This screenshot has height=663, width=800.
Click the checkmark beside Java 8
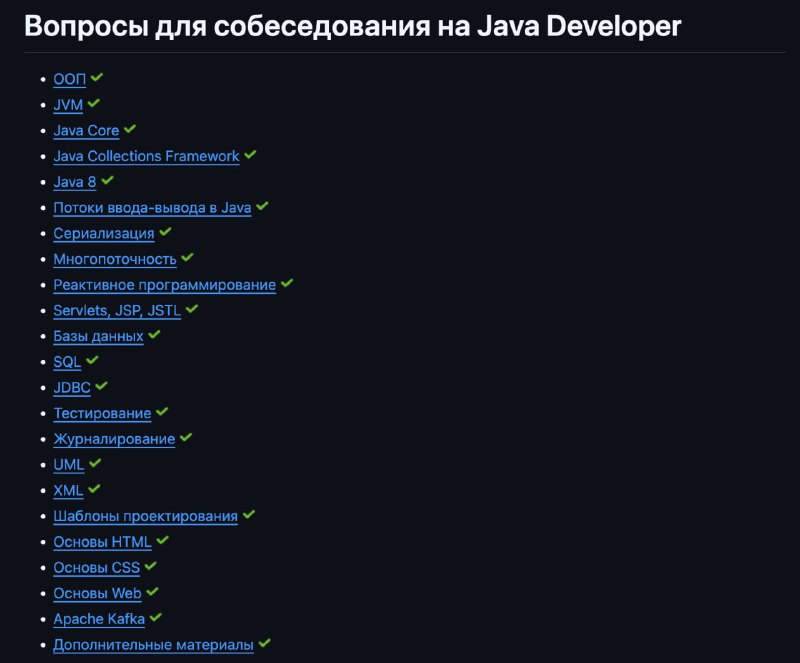pos(107,180)
